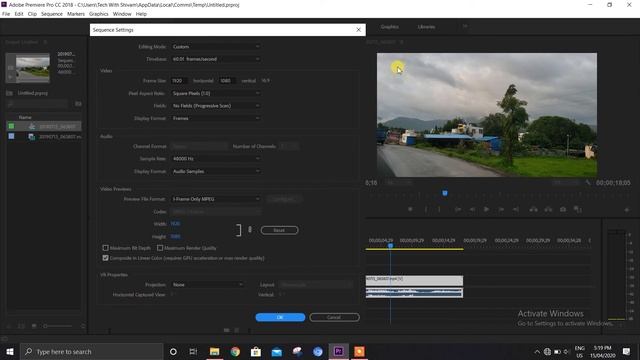Open the Preview File Format I-Frame Only MPEG dropdown
Image resolution: width=640 pixels, height=360 pixels.
coord(216,199)
